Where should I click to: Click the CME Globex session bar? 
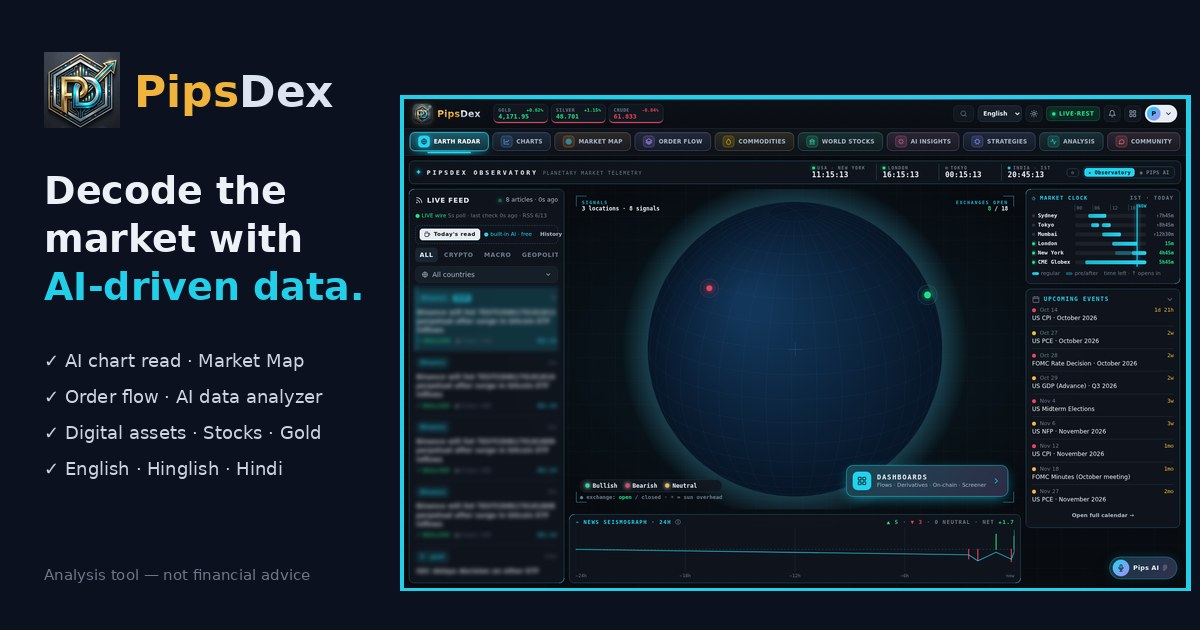(x=1118, y=262)
